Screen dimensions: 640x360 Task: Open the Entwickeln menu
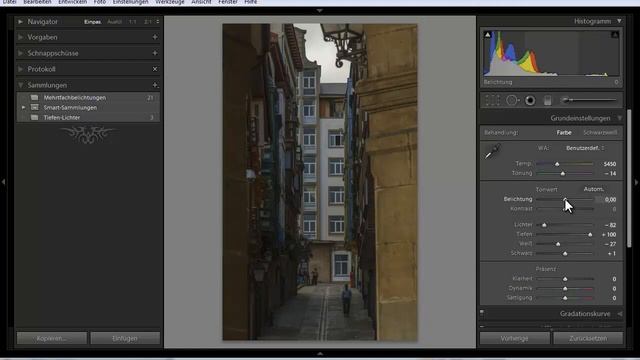click(72, 2)
